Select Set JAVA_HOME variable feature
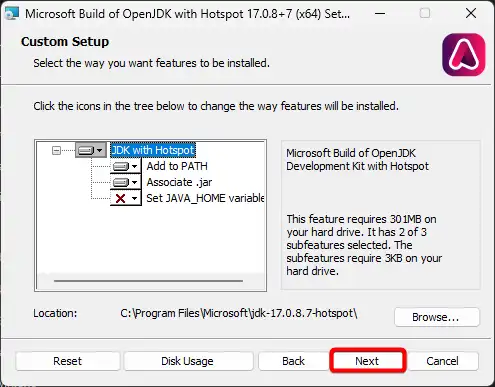The height and width of the screenshot is (387, 495). 205,198
